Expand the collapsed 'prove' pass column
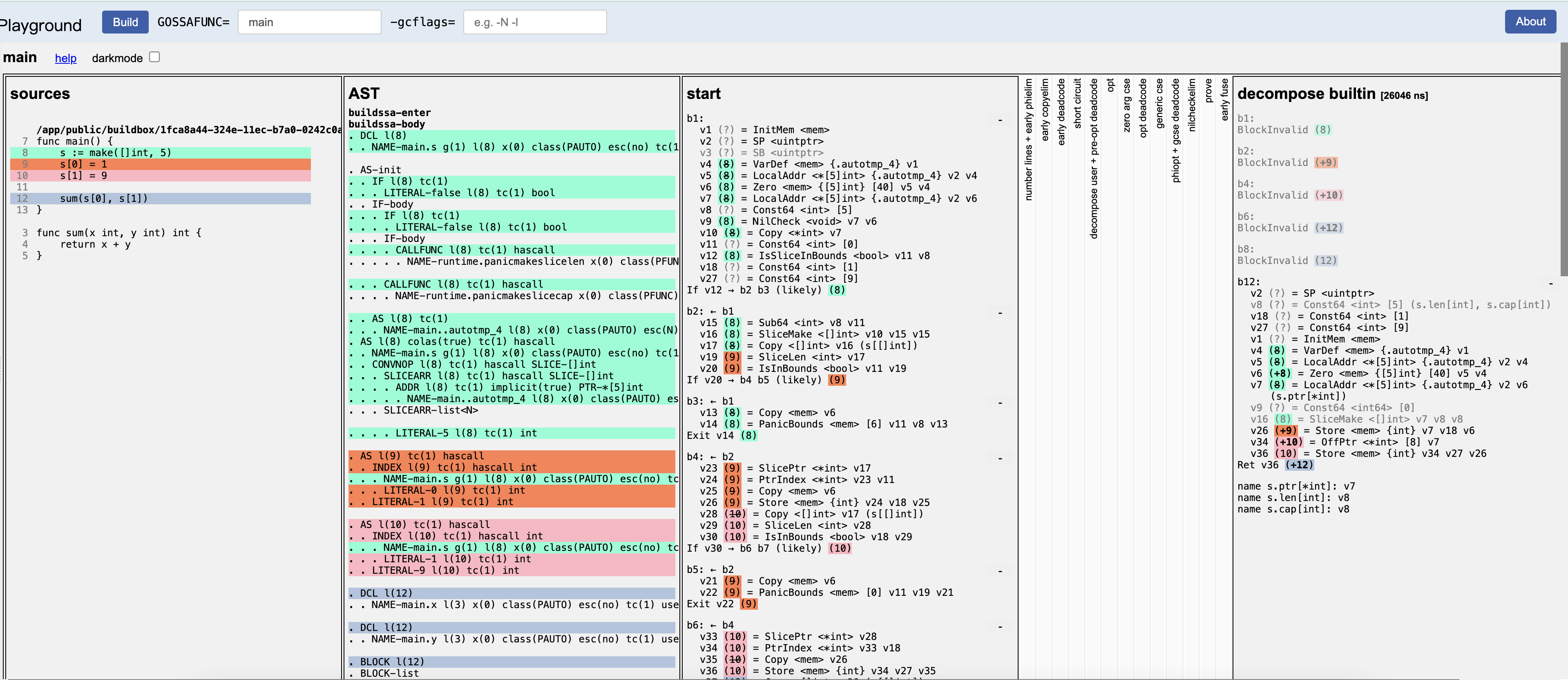The width and height of the screenshot is (1568, 680). tap(1208, 90)
